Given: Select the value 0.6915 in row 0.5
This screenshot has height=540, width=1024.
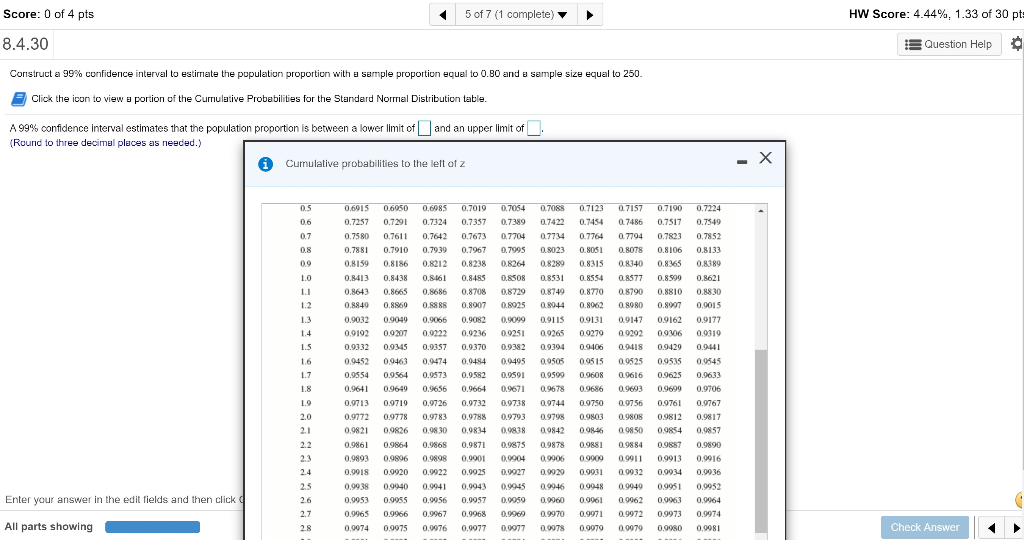Looking at the screenshot, I should pyautogui.click(x=357, y=208).
